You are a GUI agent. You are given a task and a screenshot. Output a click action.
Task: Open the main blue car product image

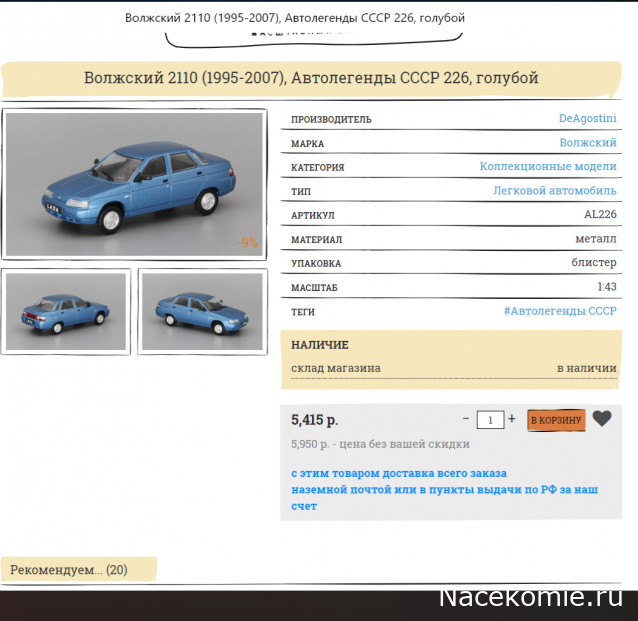[134, 184]
